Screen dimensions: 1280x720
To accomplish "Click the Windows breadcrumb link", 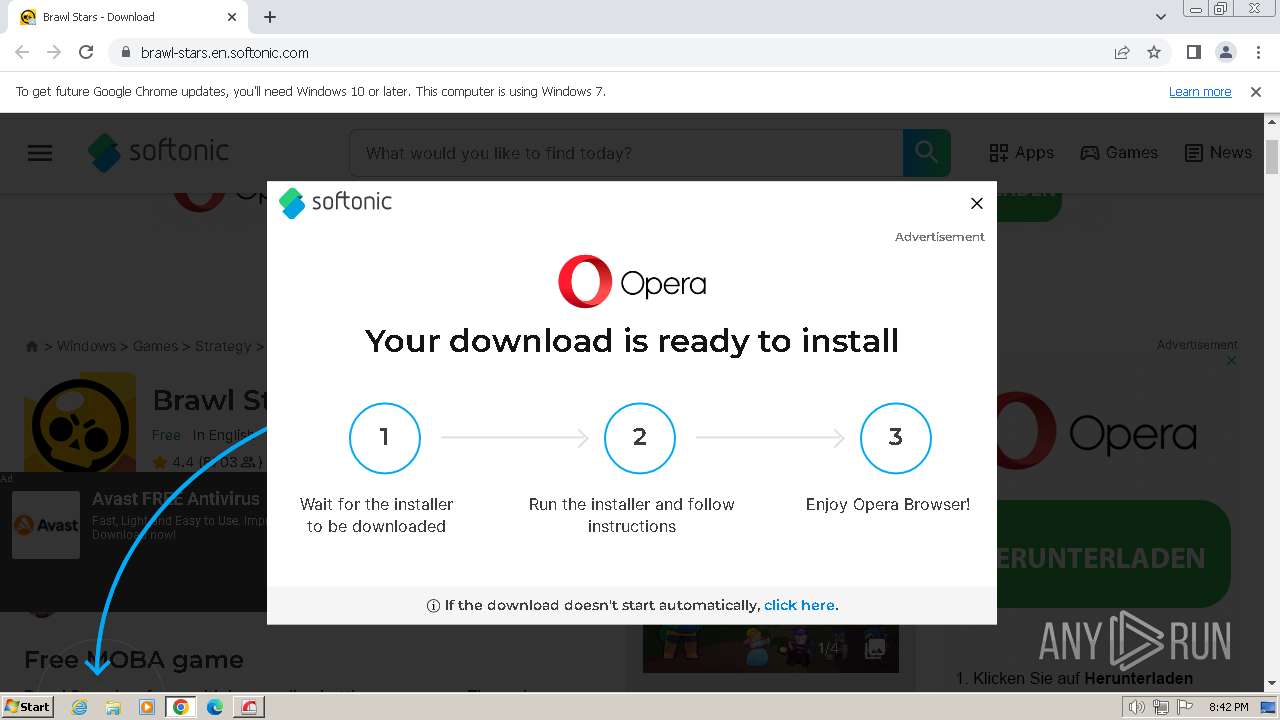I will click(x=86, y=346).
